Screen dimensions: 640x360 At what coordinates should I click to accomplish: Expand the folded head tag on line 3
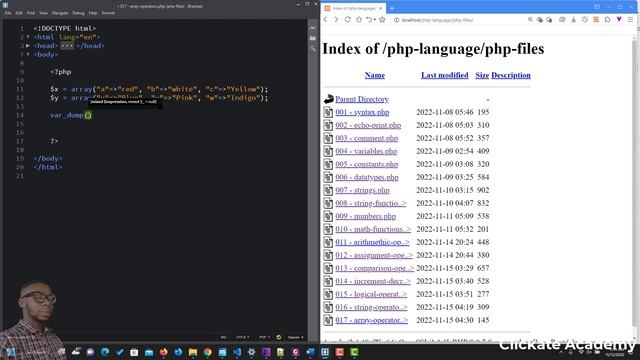pos(28,45)
